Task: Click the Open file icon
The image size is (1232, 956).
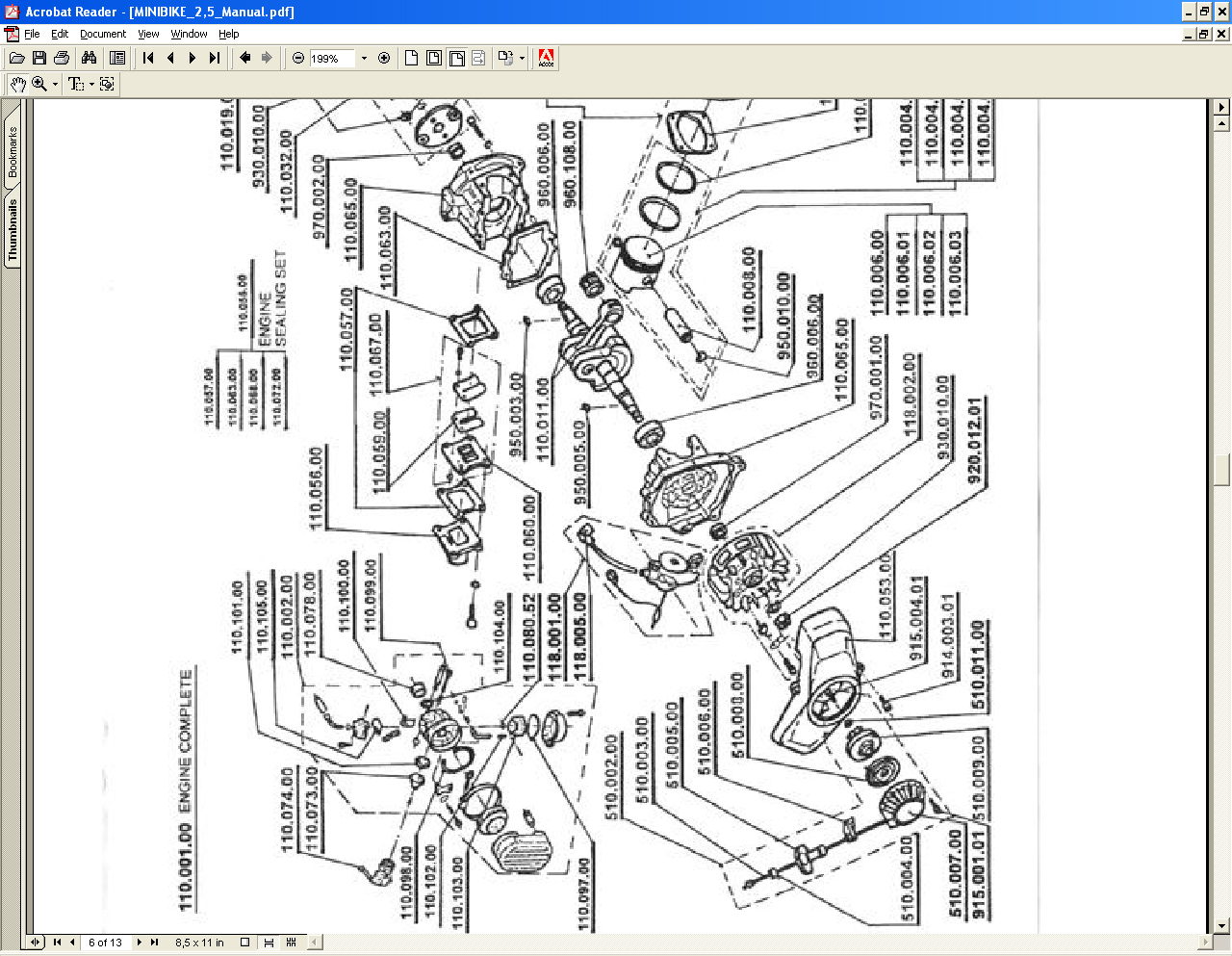Action: [16, 58]
